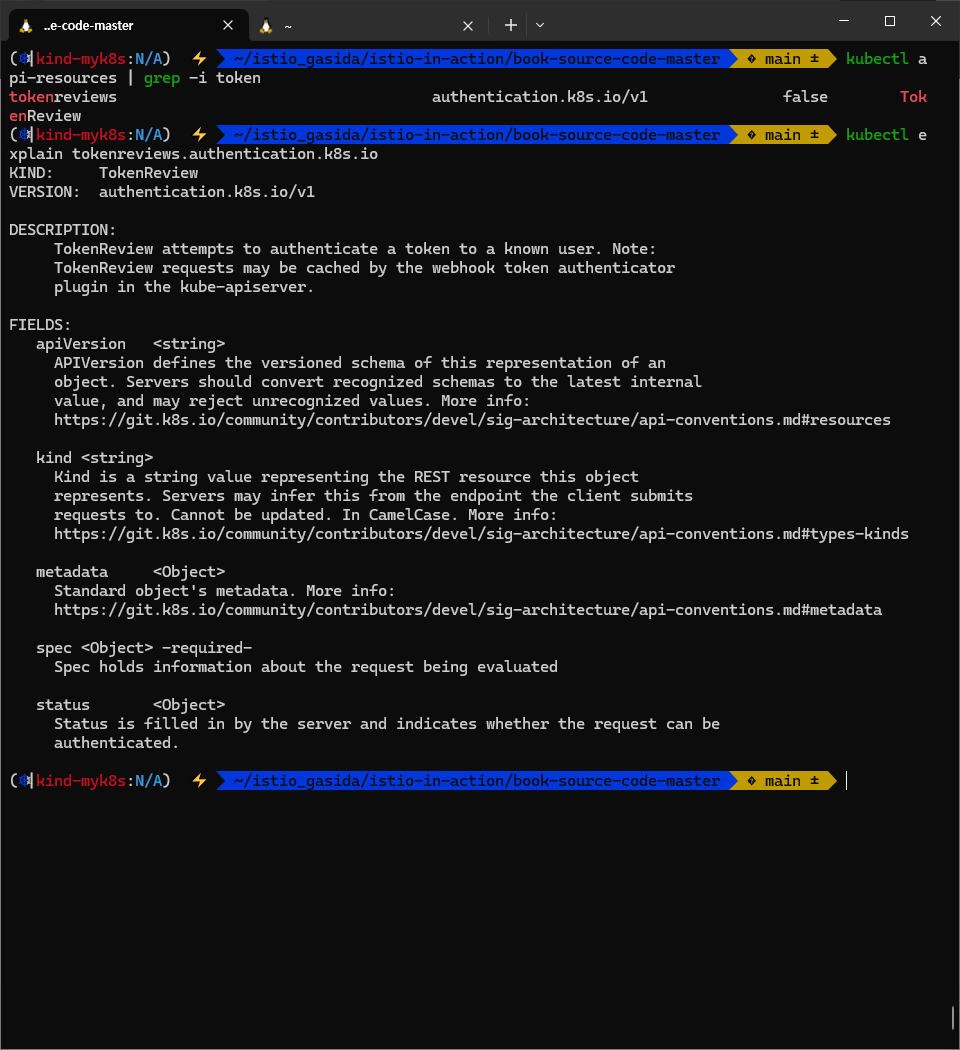
Task: Click the 'VERSION:' label line
Action: [x=162, y=192]
